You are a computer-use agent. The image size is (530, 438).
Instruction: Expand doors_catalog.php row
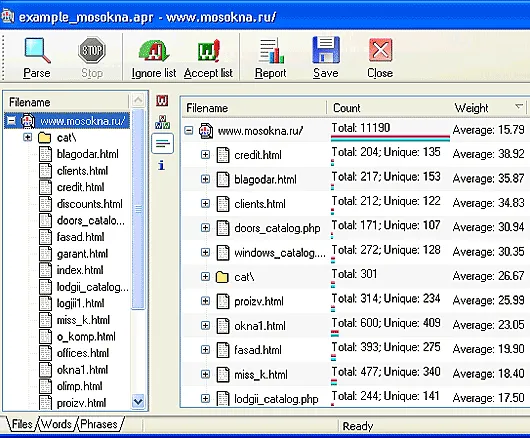pos(205,228)
